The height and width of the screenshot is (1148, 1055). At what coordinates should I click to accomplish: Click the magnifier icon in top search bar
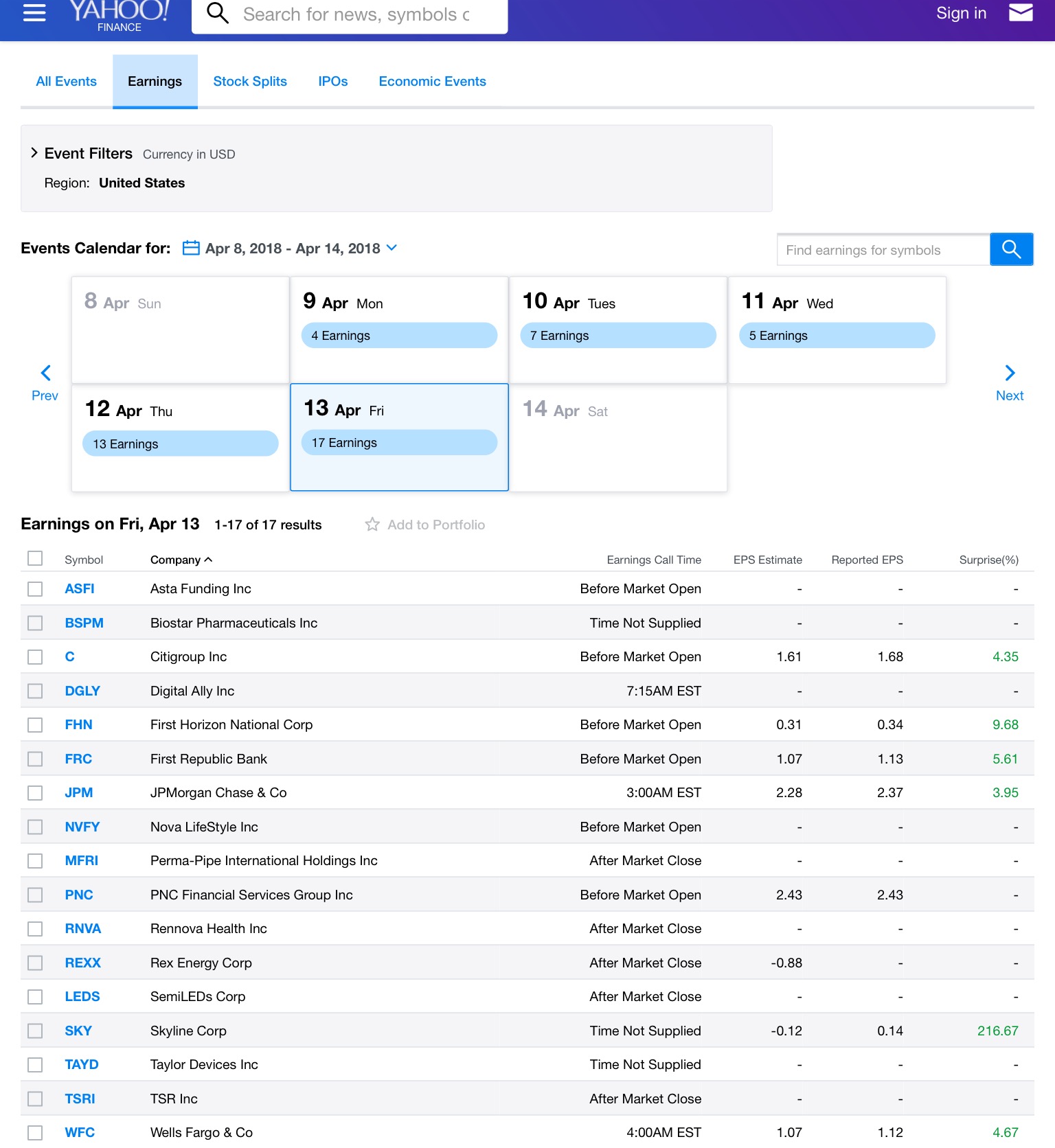coord(217,13)
